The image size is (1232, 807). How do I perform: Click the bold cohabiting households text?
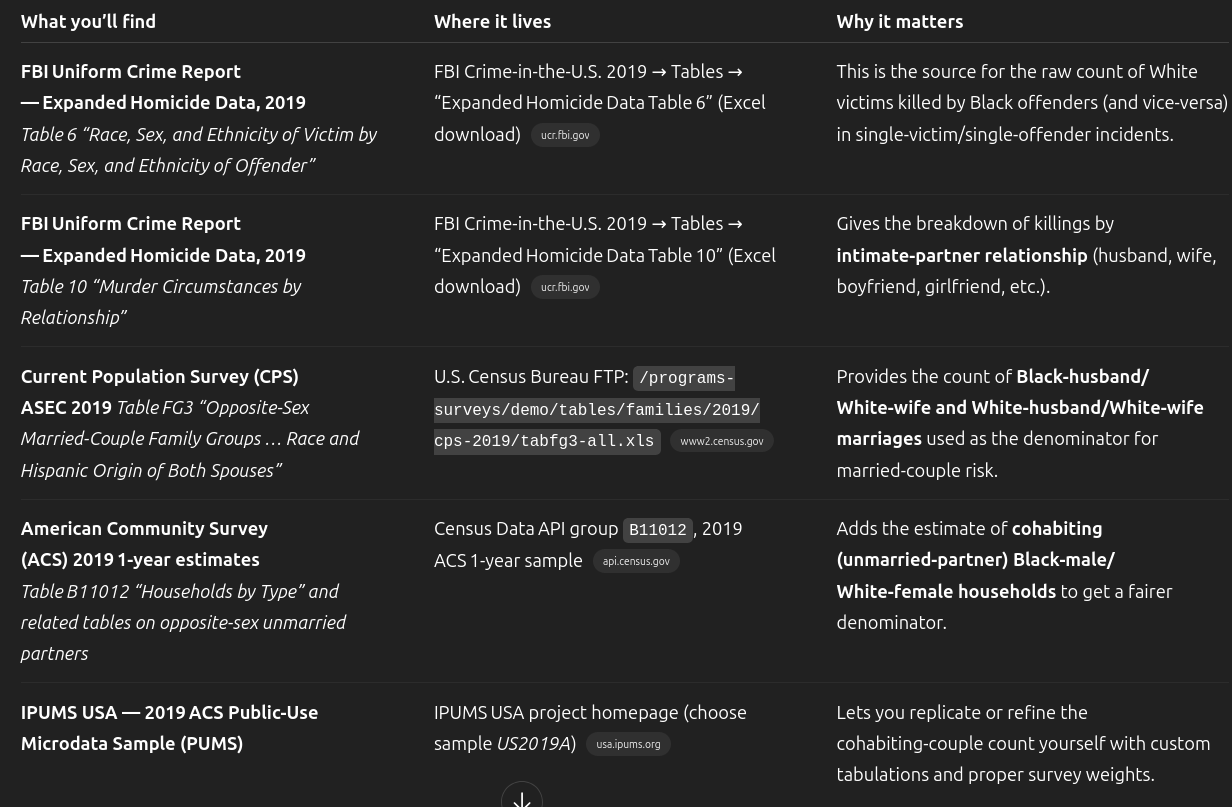975,560
